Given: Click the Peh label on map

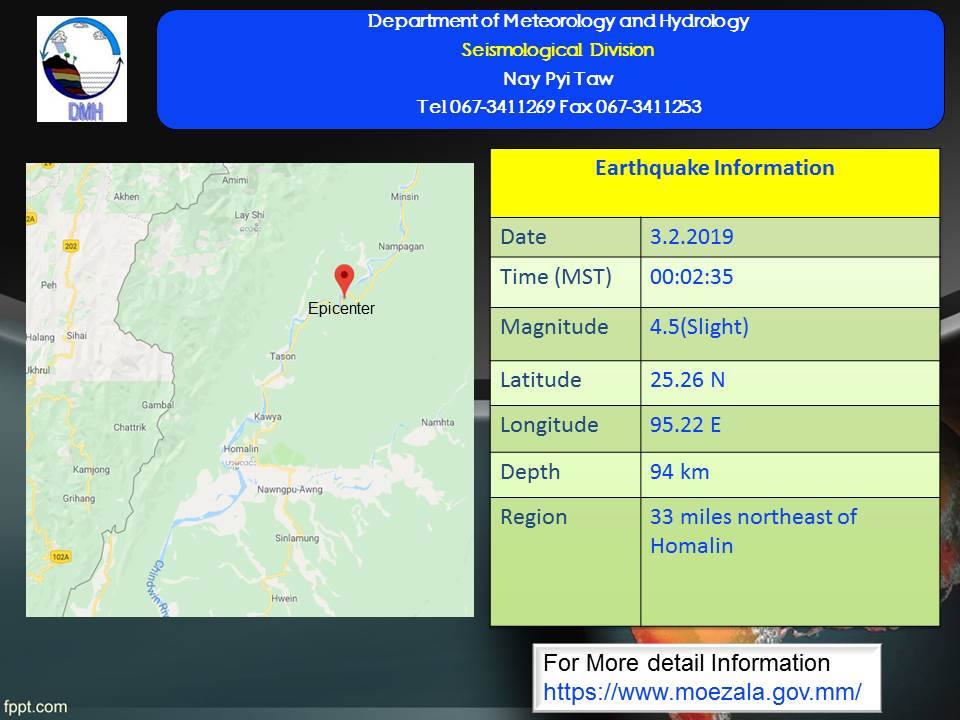Looking at the screenshot, I should point(48,285).
